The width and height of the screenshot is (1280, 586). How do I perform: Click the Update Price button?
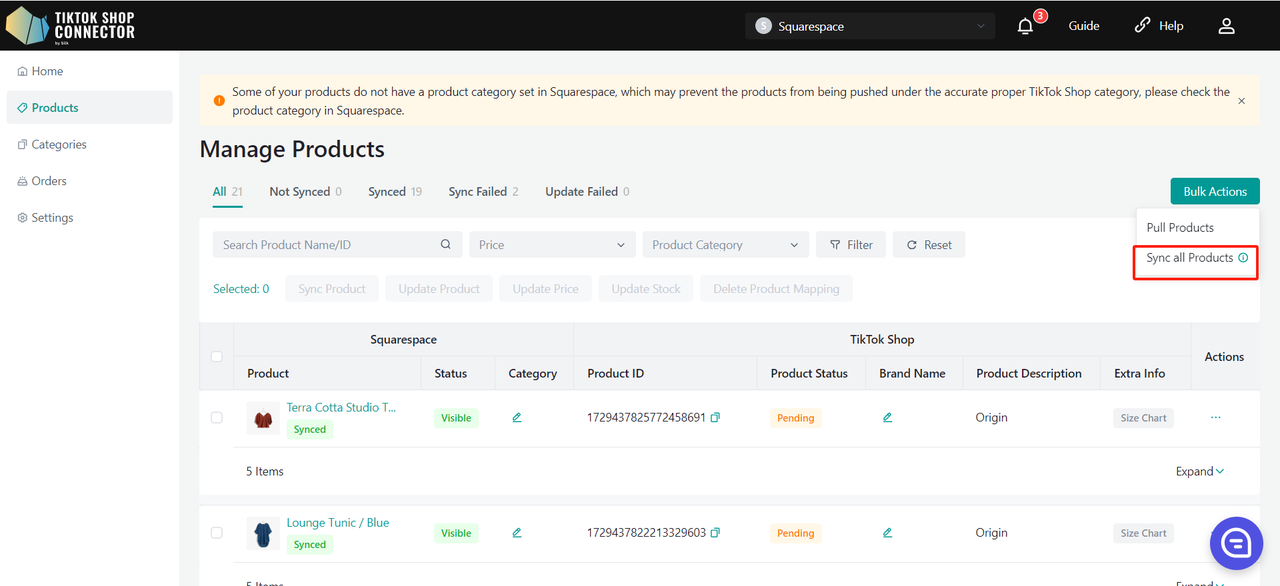tap(546, 289)
